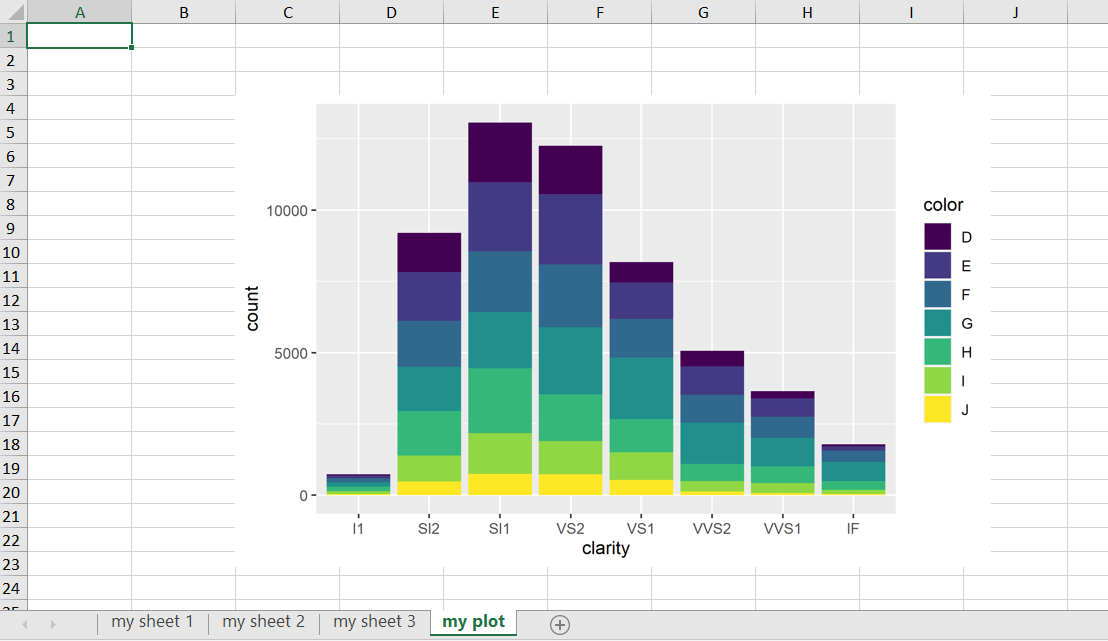Select the blue F legend swatch
The image size is (1108, 641).
pyautogui.click(x=936, y=295)
